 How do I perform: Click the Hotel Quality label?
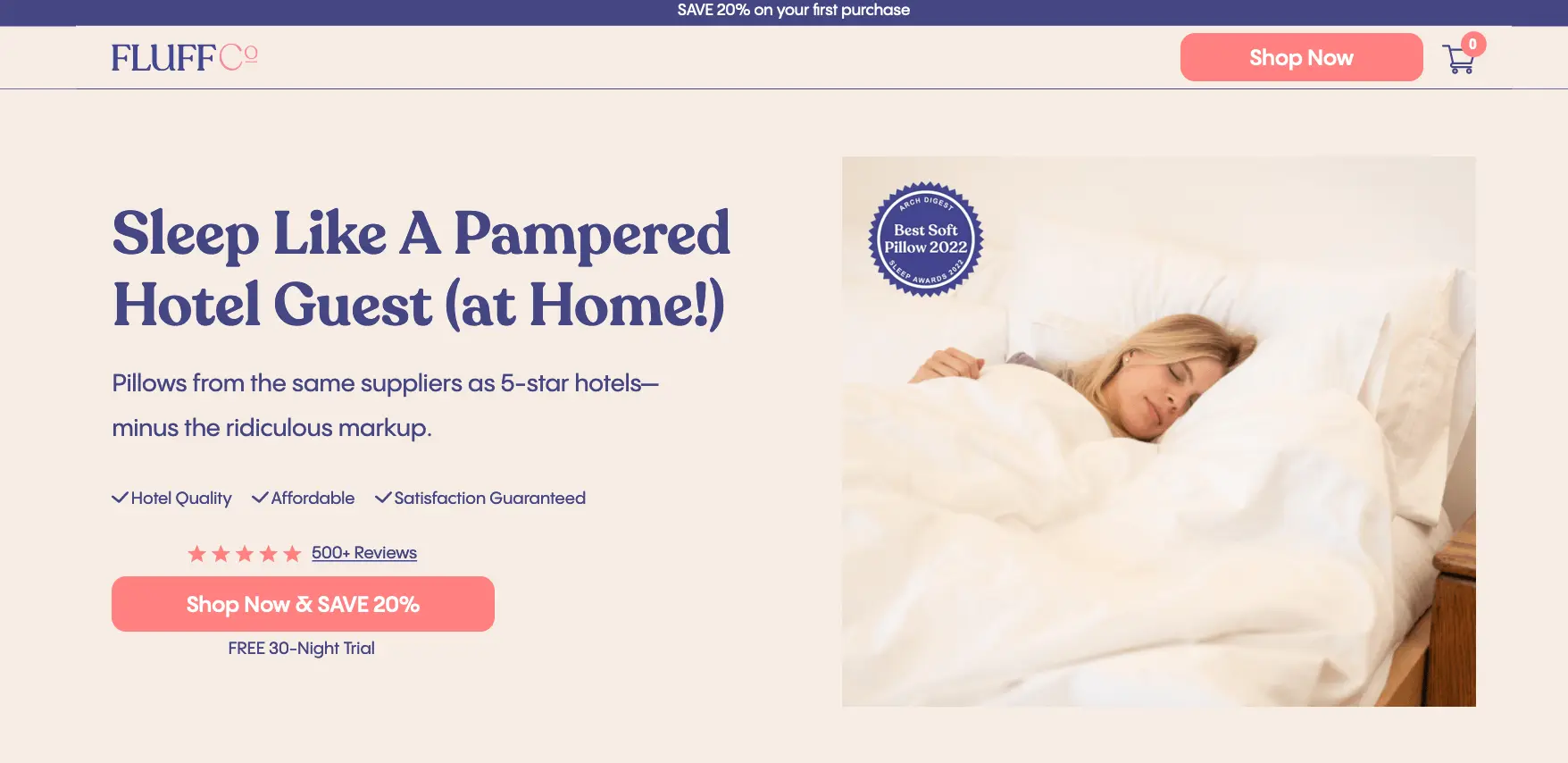pyautogui.click(x=181, y=499)
